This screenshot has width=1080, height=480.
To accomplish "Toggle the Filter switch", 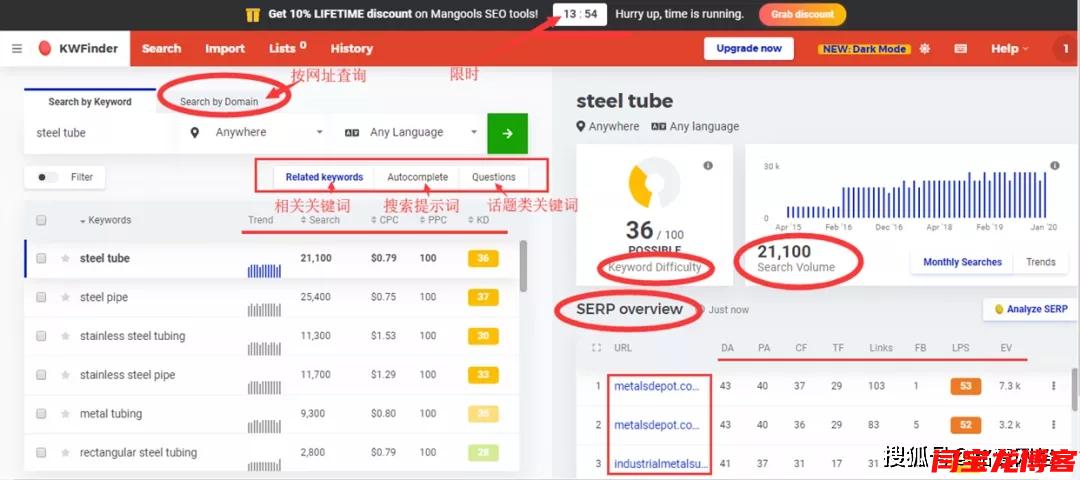I will pyautogui.click(x=46, y=177).
